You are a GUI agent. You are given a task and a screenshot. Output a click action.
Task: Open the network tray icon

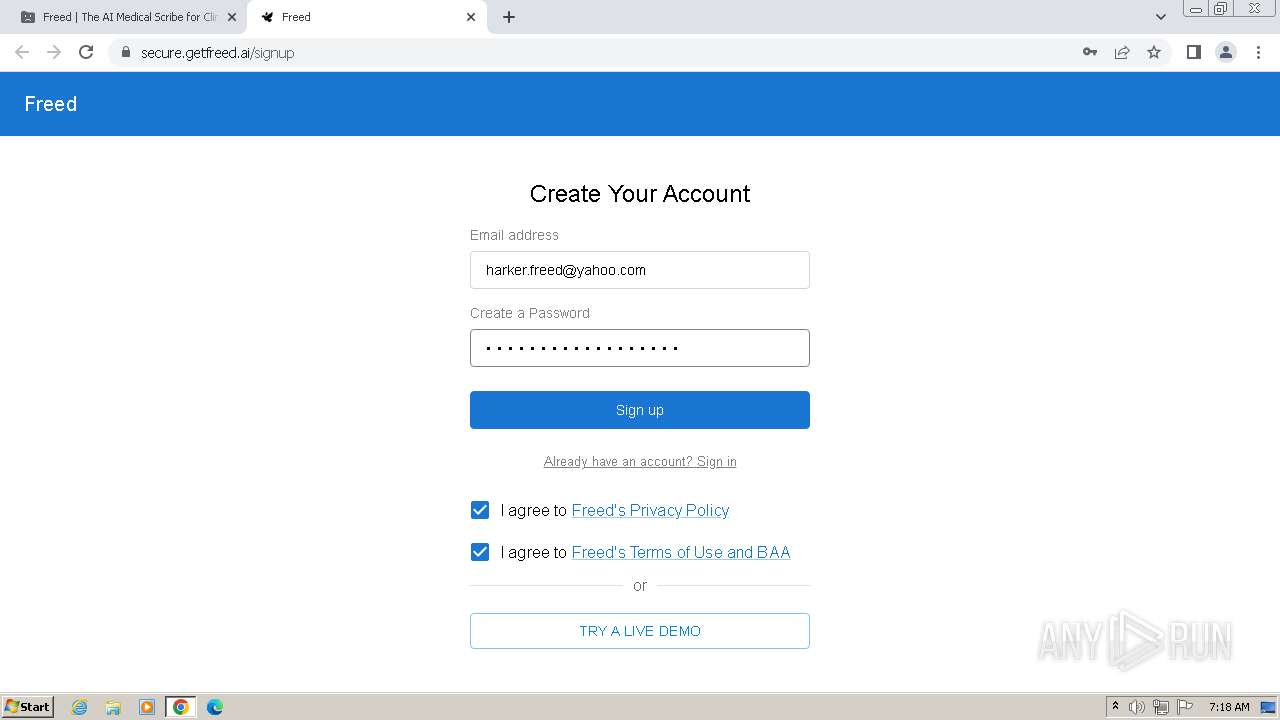(1161, 707)
